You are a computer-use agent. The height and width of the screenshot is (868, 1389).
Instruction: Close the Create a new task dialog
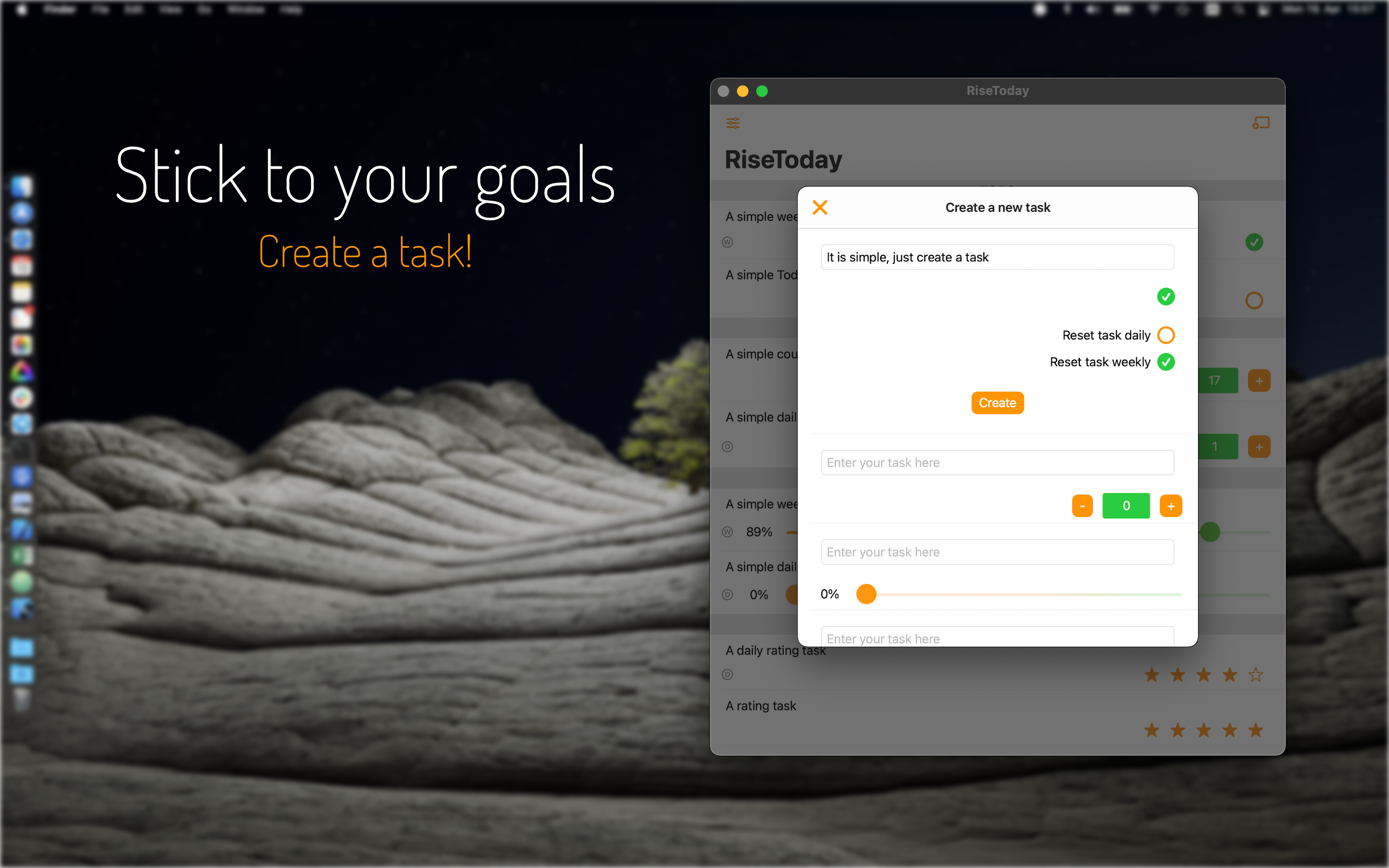[x=819, y=207]
